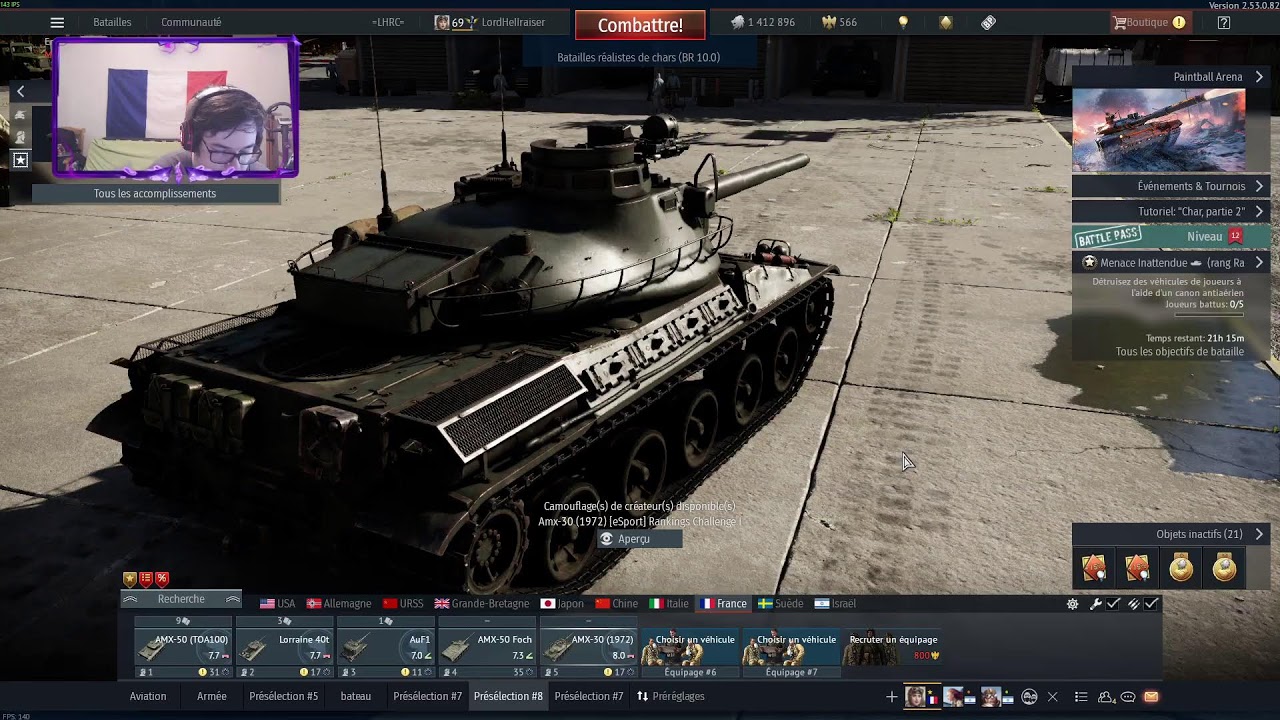
Task: Select Grande-Bretagne nation tab
Action: click(x=481, y=604)
